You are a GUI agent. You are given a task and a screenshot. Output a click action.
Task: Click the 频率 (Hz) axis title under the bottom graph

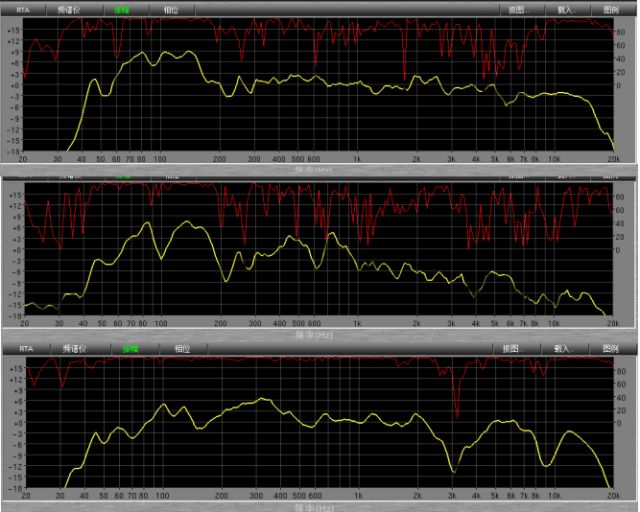coord(314,508)
